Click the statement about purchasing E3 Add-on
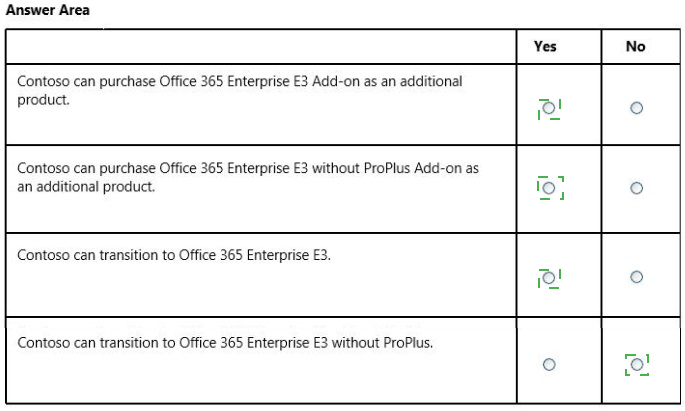The width and height of the screenshot is (685, 411). 239,90
